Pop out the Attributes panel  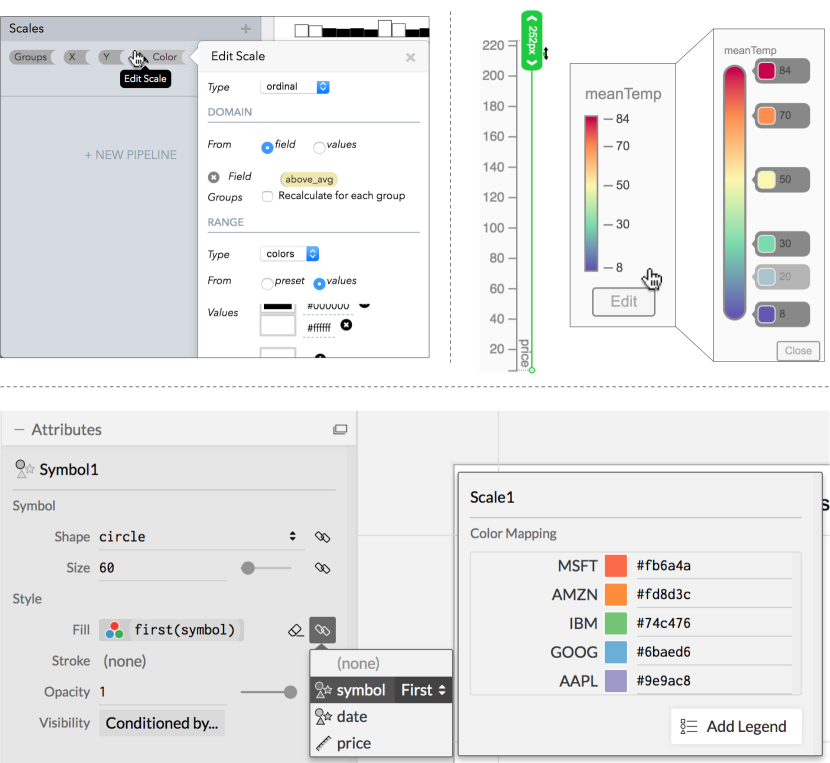pos(340,430)
